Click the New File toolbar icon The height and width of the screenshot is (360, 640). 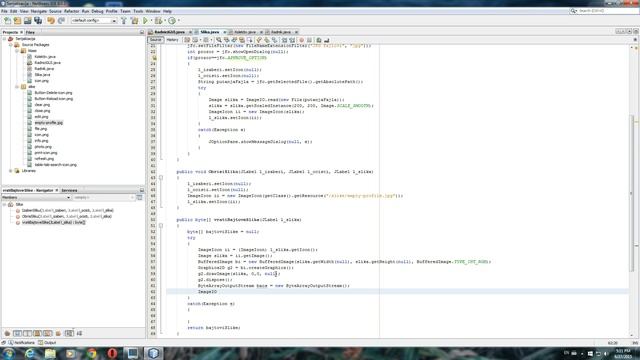(x=7, y=20)
